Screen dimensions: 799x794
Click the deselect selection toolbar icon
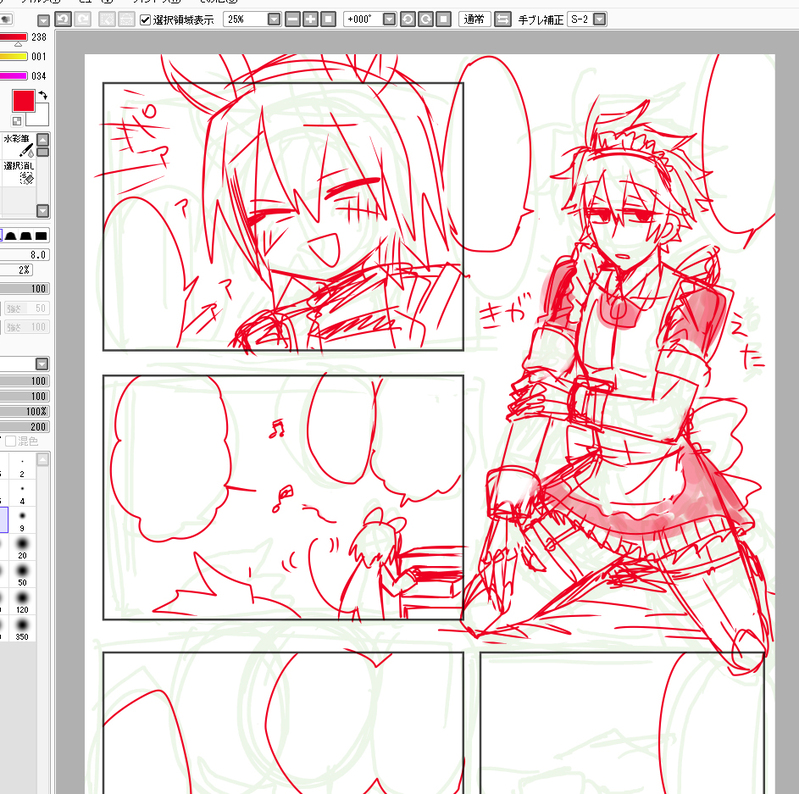point(107,19)
